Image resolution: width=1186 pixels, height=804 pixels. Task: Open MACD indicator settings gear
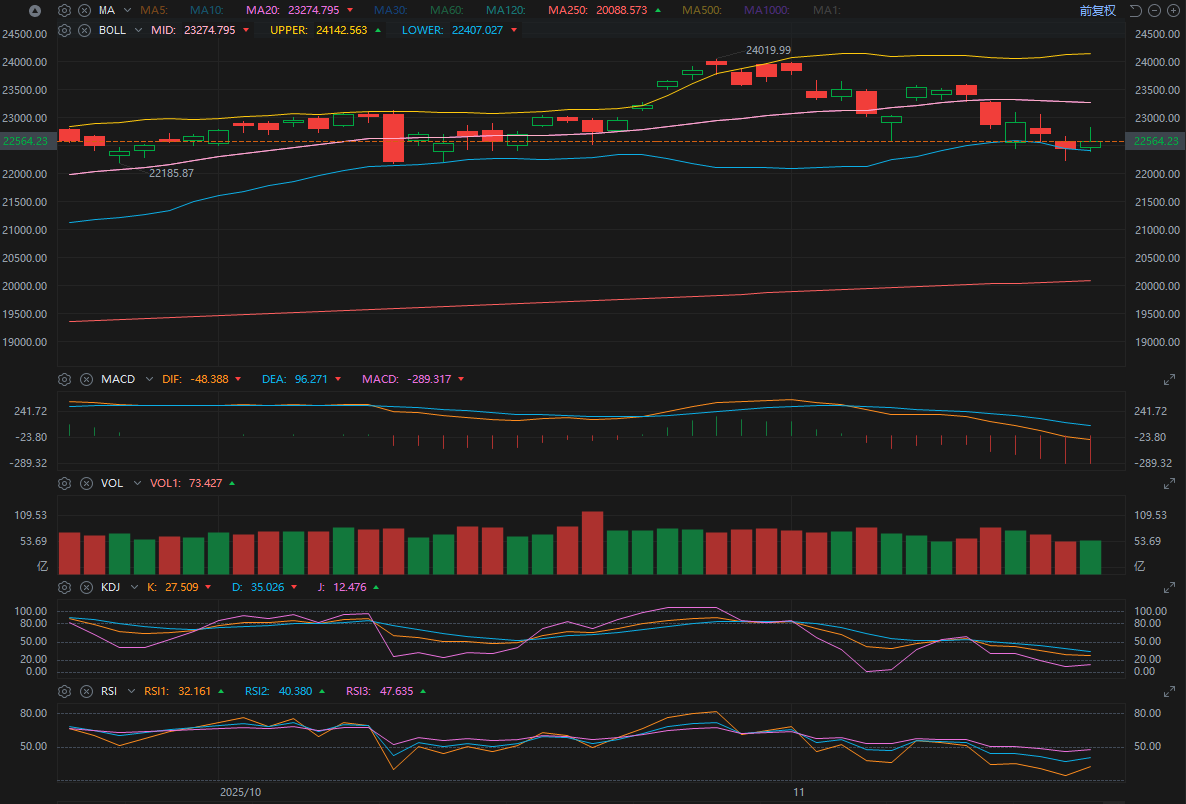point(64,379)
